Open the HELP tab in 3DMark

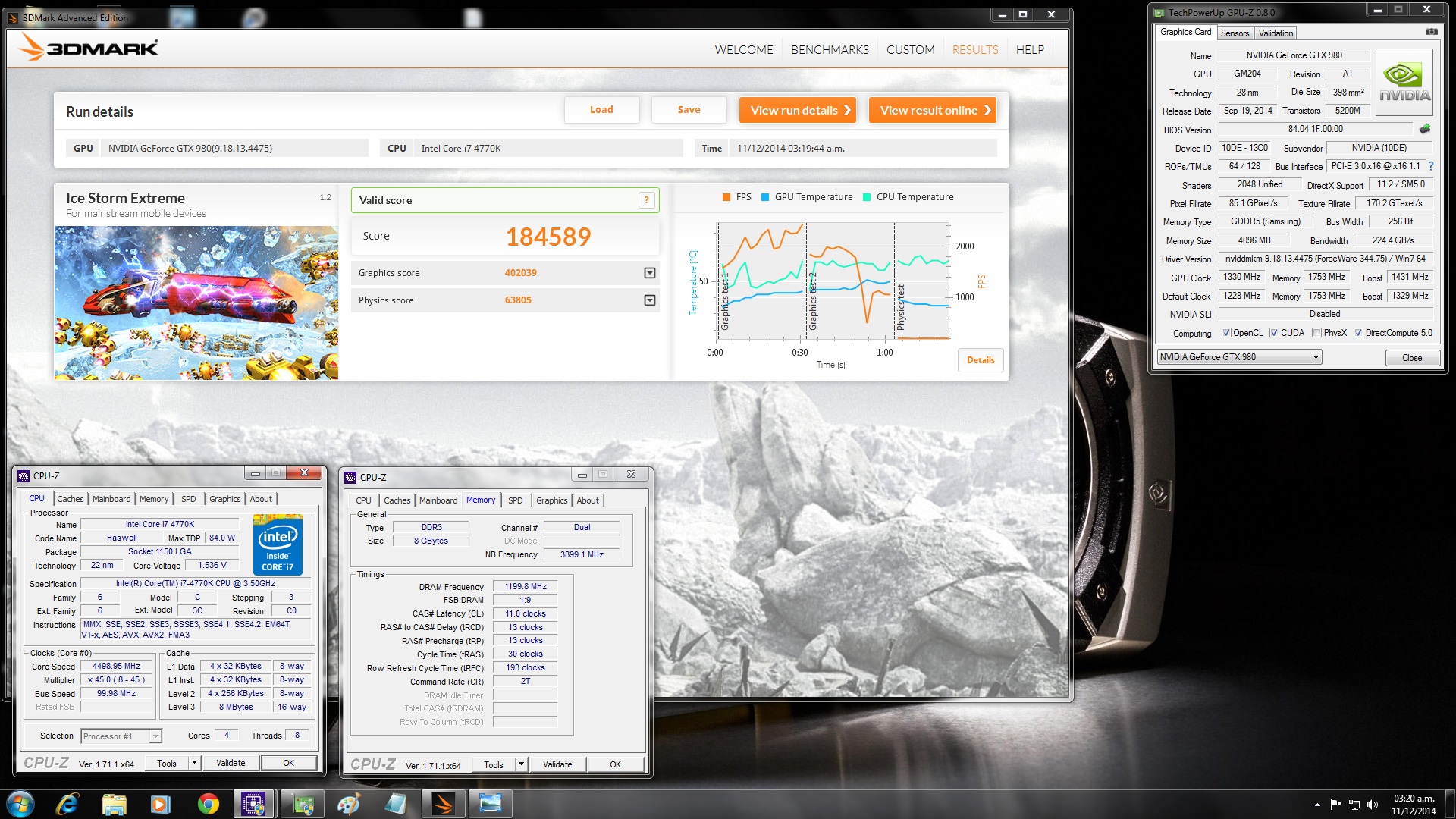(x=1030, y=49)
